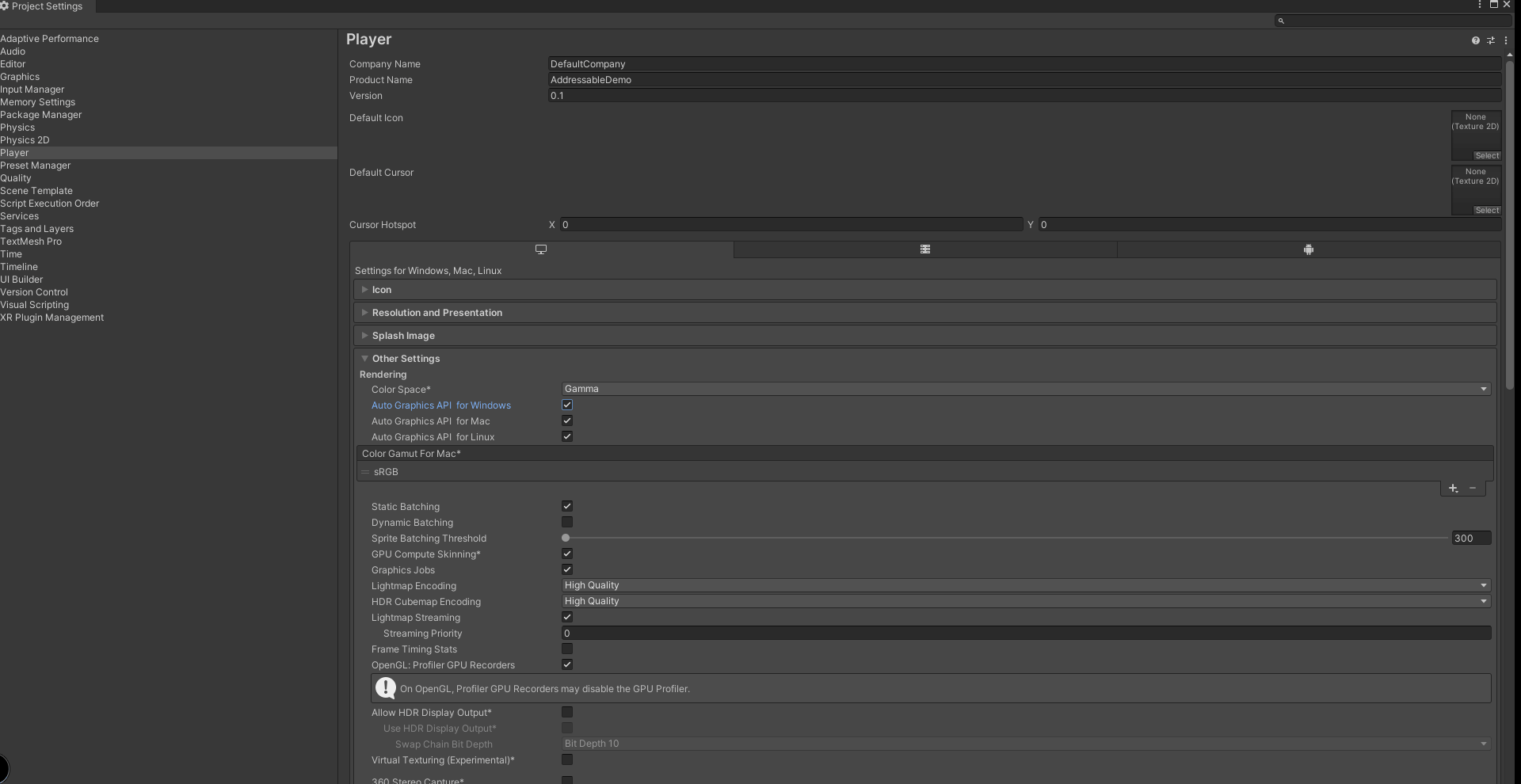Open Tags and Layers settings
Screen dimensions: 1521x784
click(x=36, y=229)
